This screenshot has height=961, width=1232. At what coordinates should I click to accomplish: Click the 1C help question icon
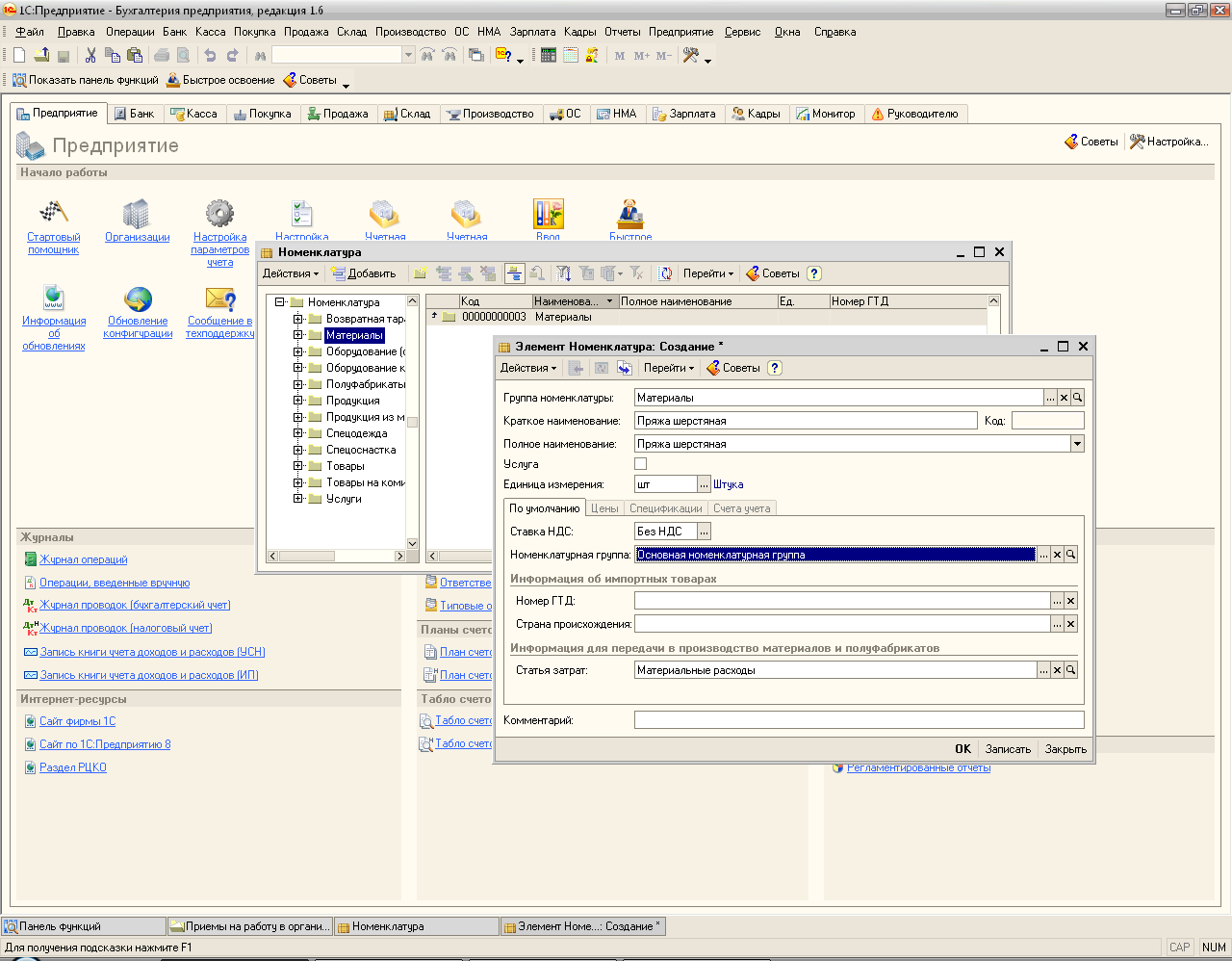click(x=503, y=56)
